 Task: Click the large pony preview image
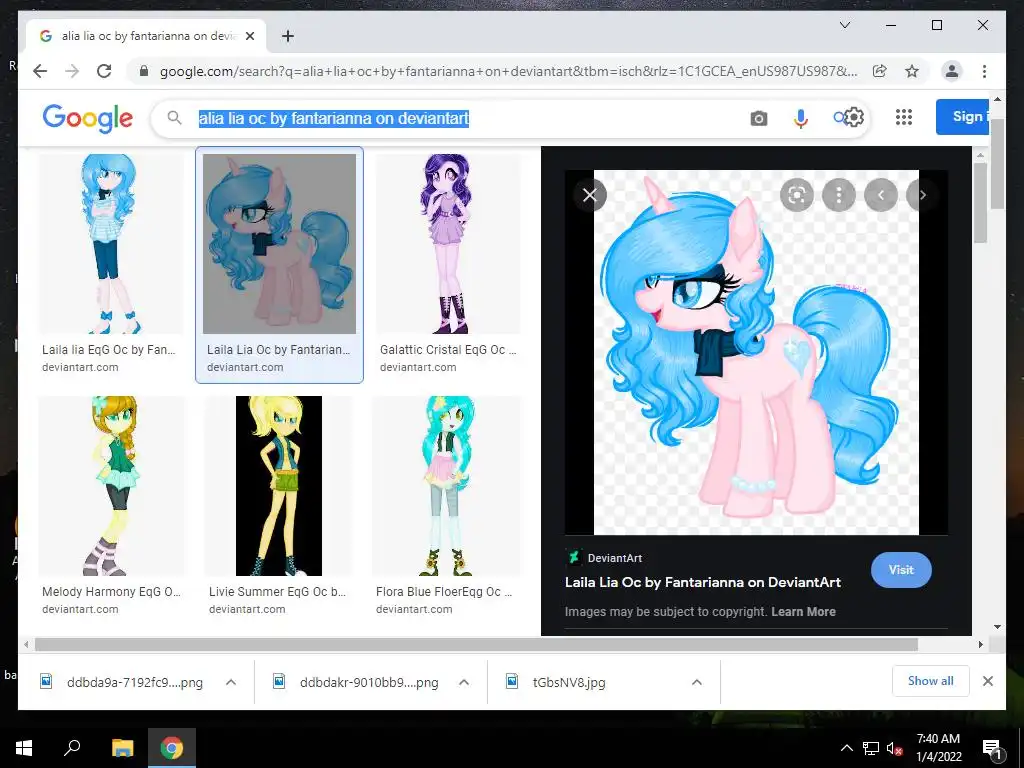[x=756, y=353]
